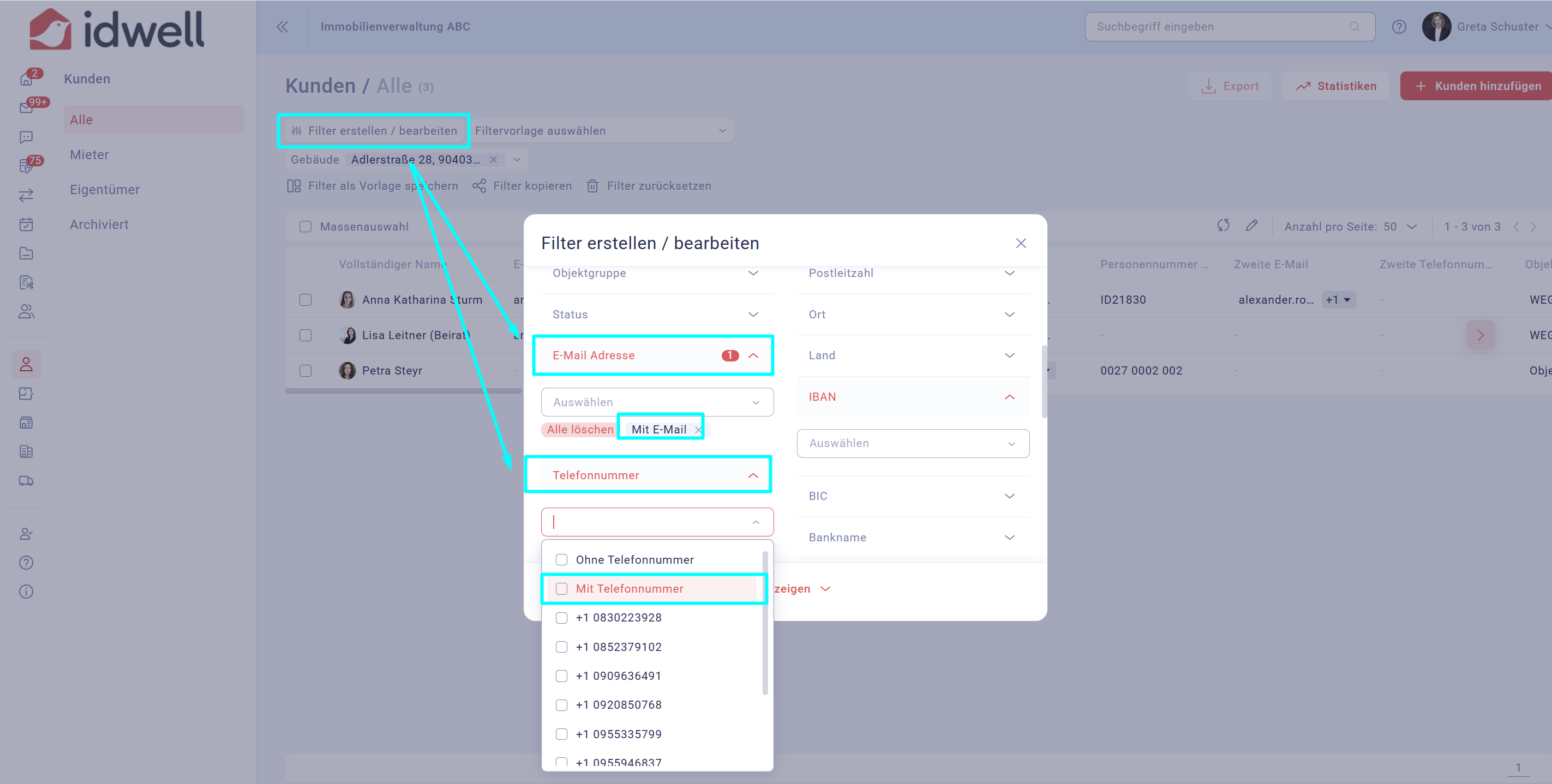
Task: Collapse the E-Mail Adresse filter section
Action: point(657,355)
